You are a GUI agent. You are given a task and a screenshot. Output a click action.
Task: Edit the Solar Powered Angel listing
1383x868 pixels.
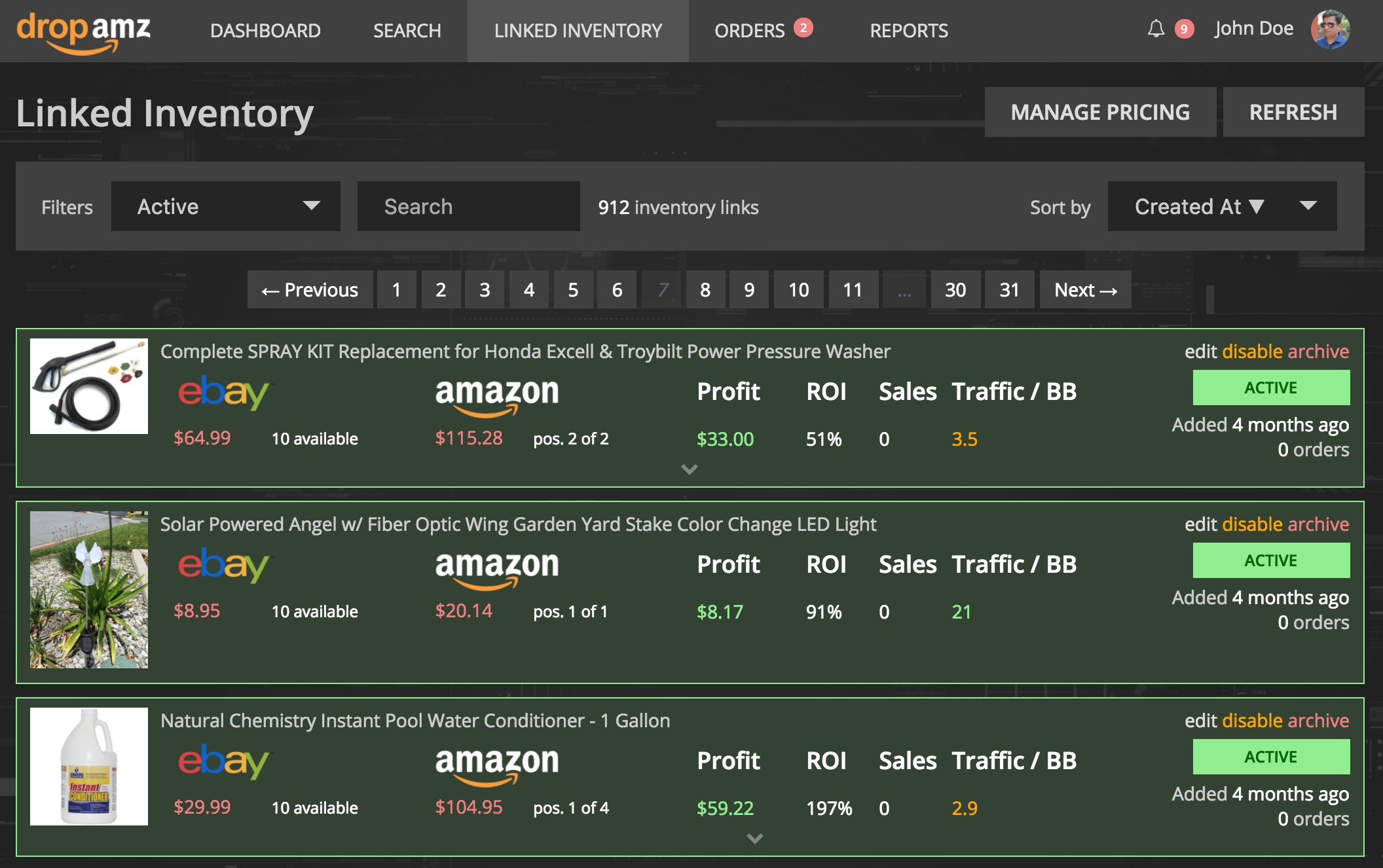tap(1201, 524)
